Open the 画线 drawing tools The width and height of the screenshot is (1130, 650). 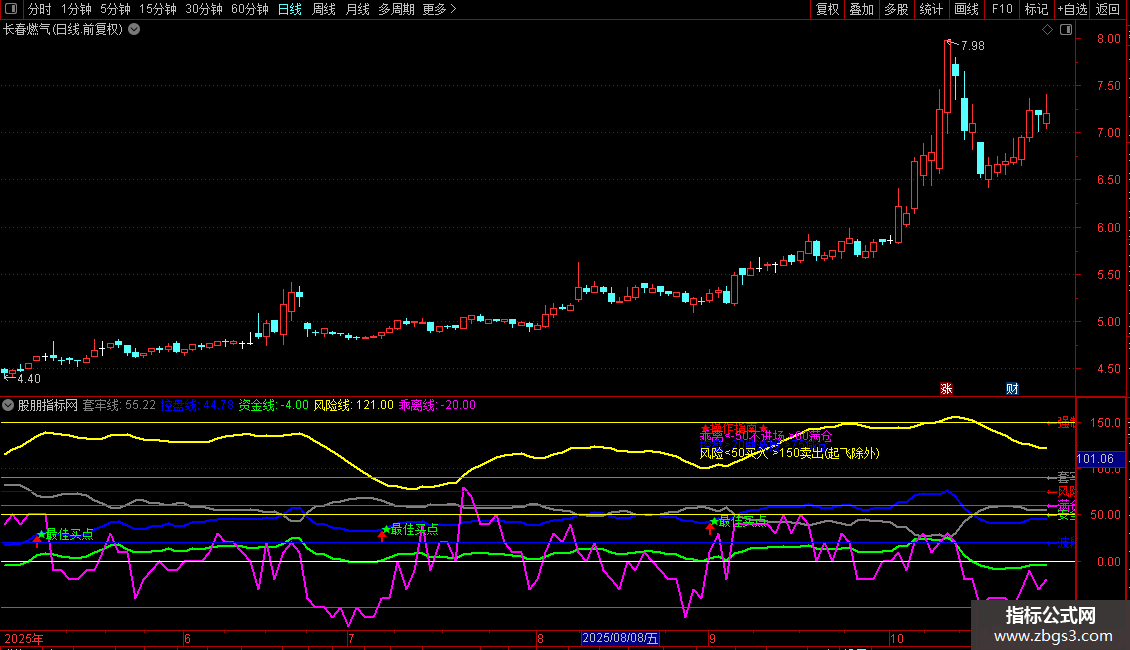[966, 10]
